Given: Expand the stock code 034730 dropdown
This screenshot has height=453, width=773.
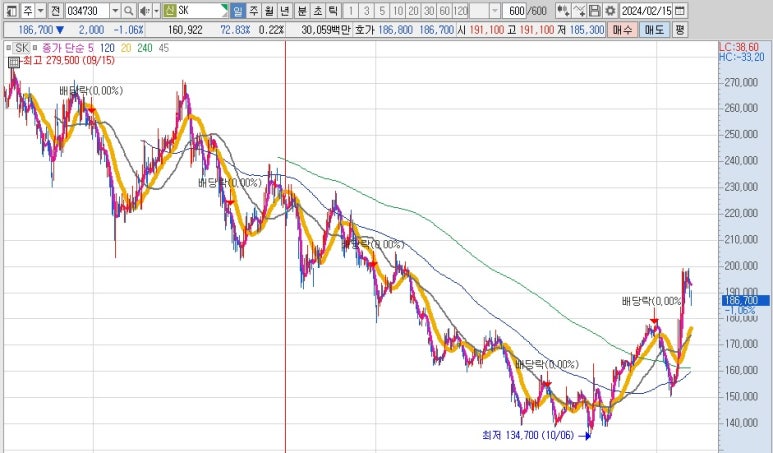Looking at the screenshot, I should [115, 10].
